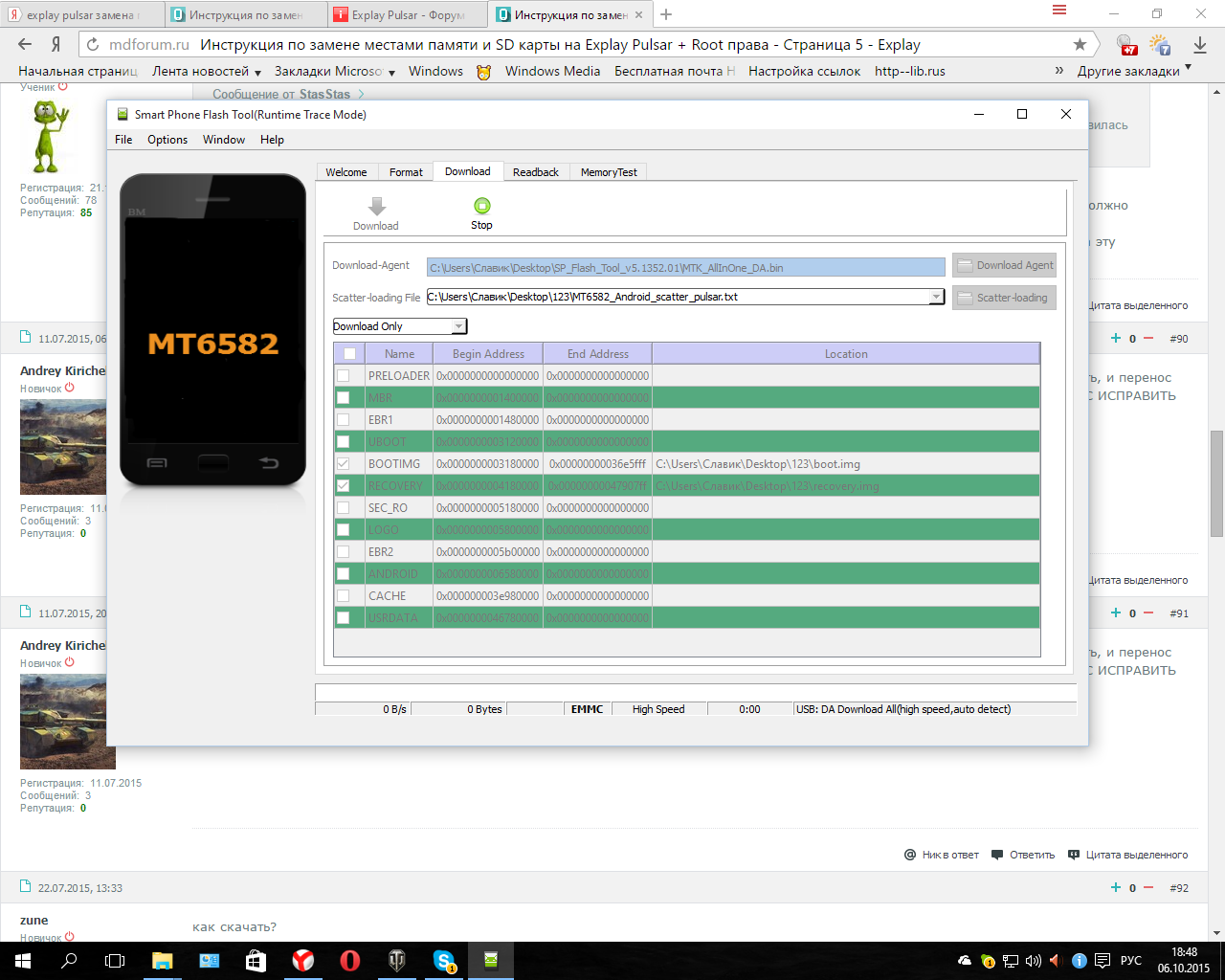The height and width of the screenshot is (980, 1225).
Task: Open the scatter-loading file path dropdown
Action: tap(935, 298)
